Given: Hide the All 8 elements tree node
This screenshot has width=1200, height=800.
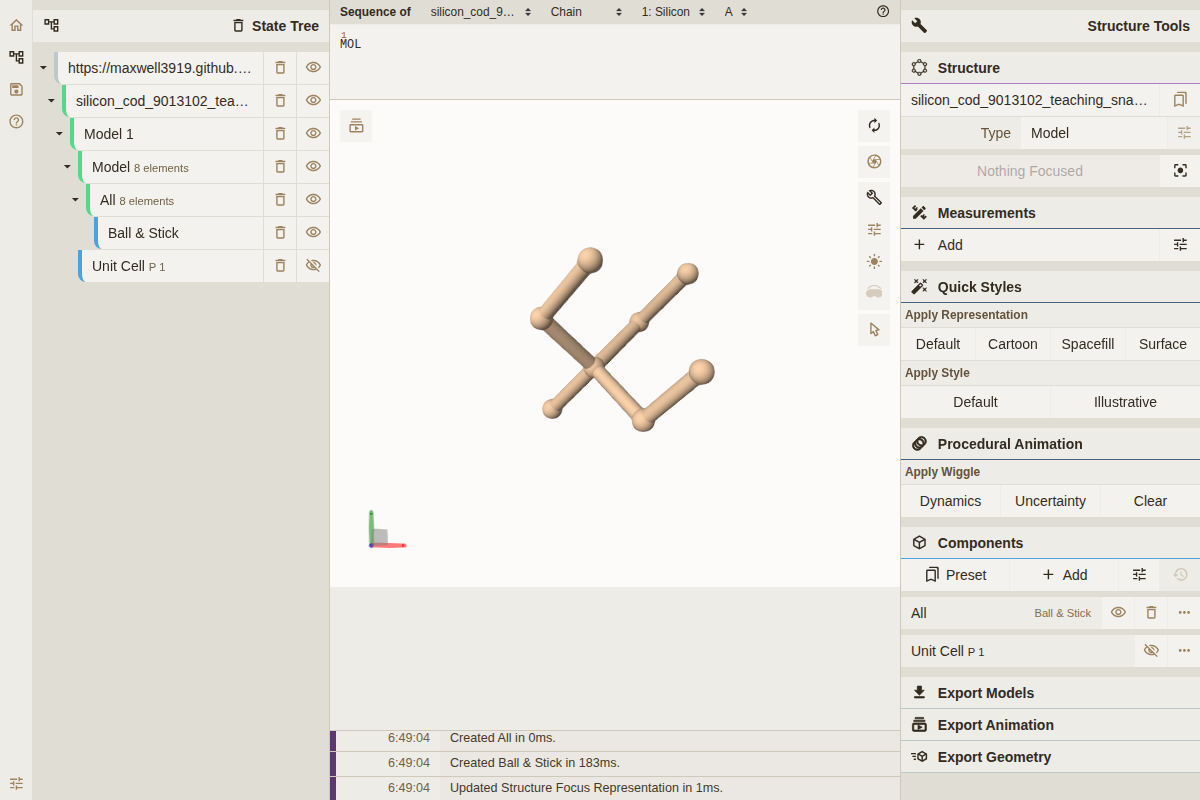Looking at the screenshot, I should click(x=313, y=199).
